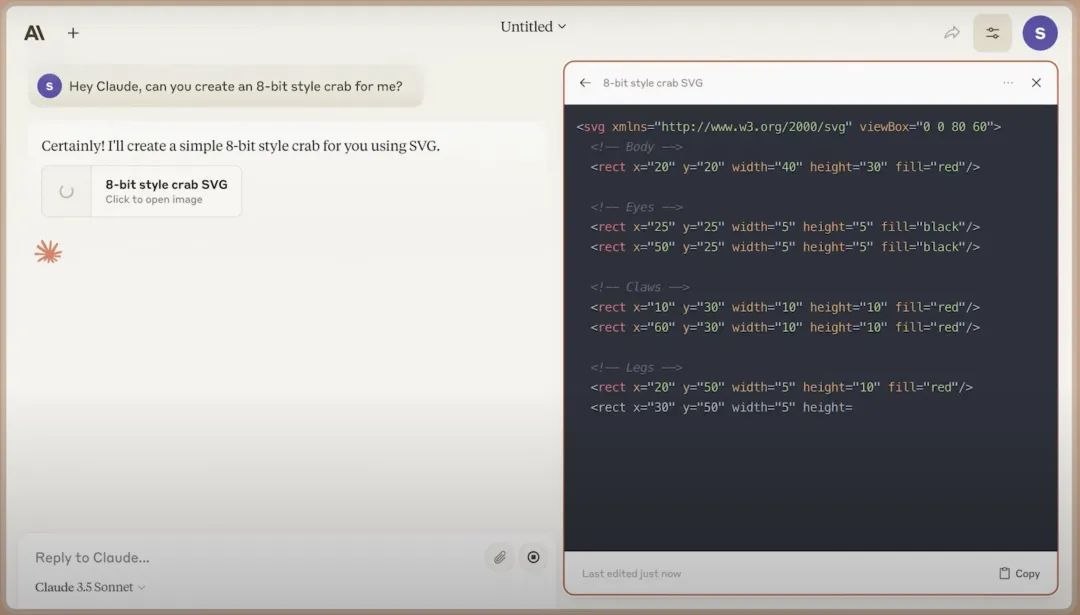This screenshot has width=1080, height=615.
Task: Stop the response generation
Action: (x=533, y=557)
